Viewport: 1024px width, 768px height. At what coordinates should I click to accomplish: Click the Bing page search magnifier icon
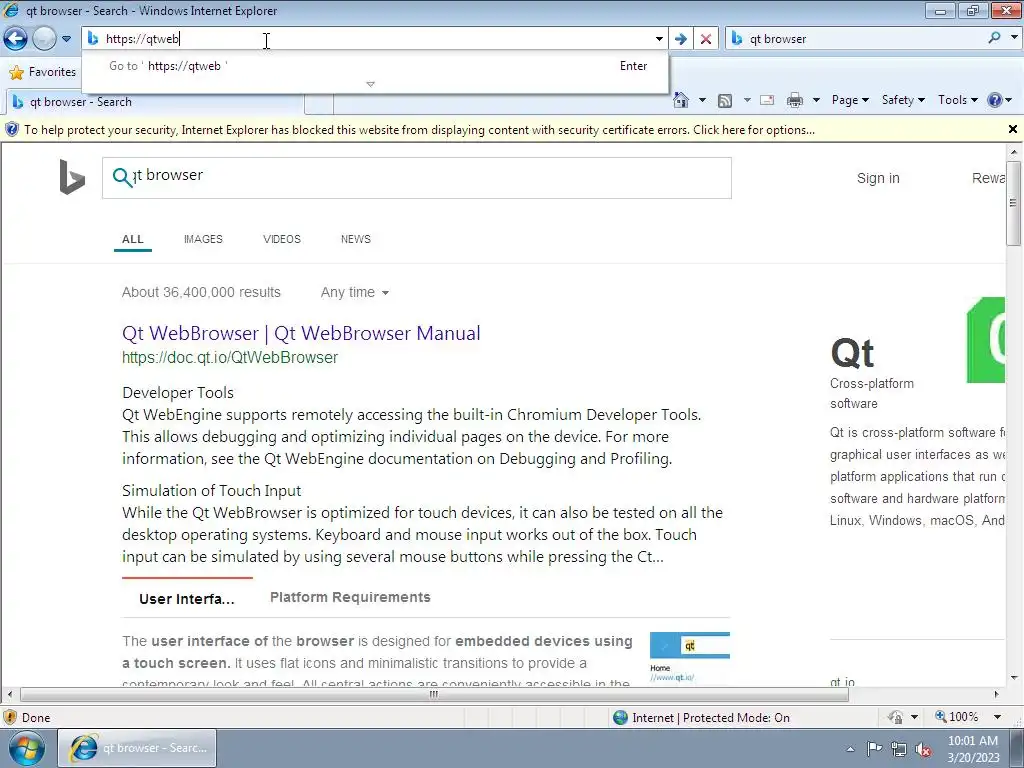coord(121,176)
